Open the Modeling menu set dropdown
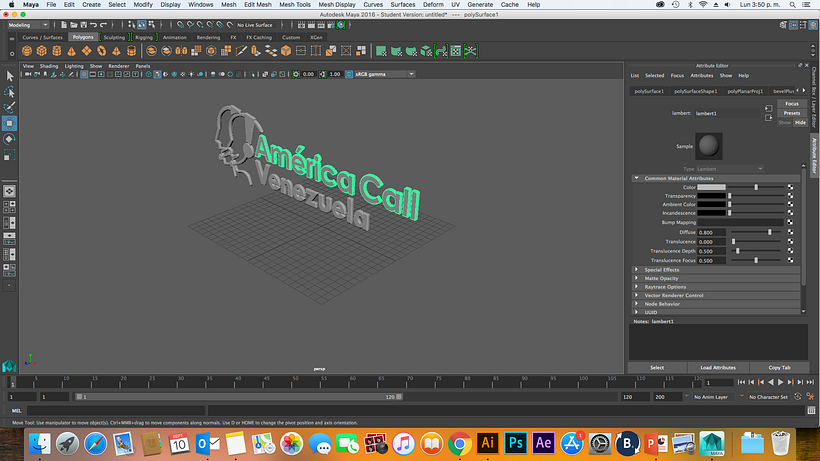 (x=27, y=25)
